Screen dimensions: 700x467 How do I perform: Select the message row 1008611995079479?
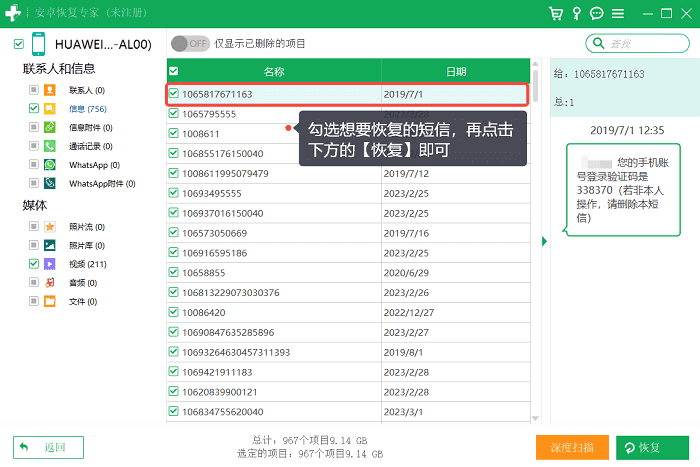[349, 173]
